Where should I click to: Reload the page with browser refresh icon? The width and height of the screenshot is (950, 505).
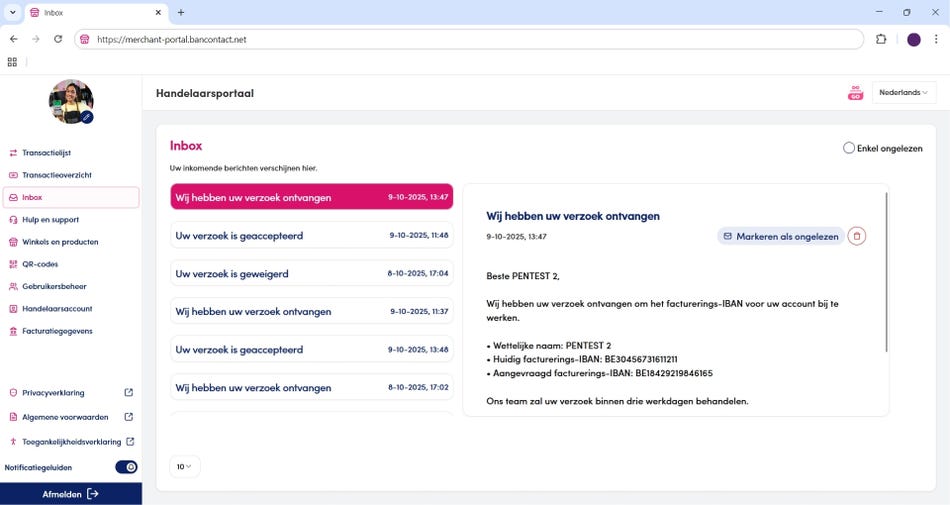(58, 39)
